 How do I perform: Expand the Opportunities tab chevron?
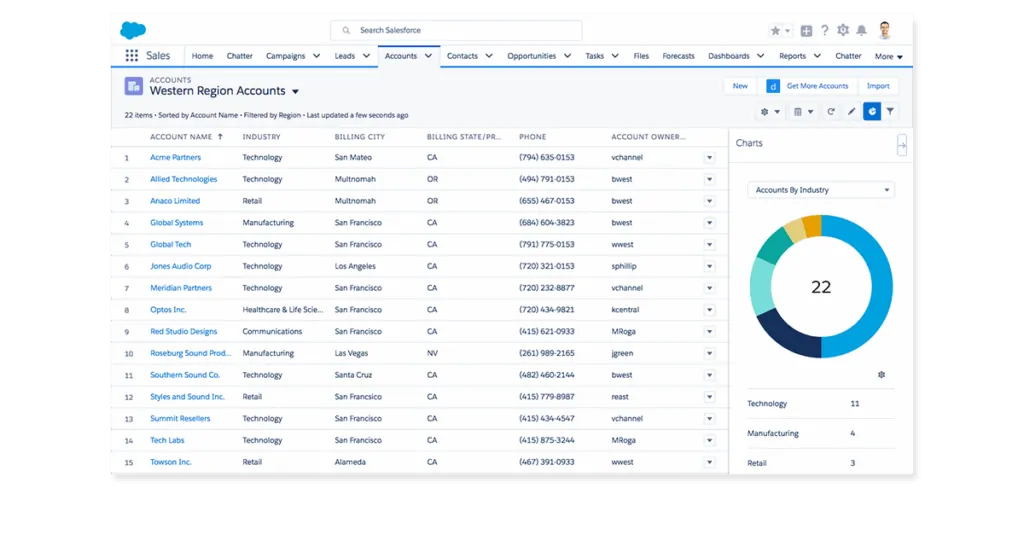[568, 56]
